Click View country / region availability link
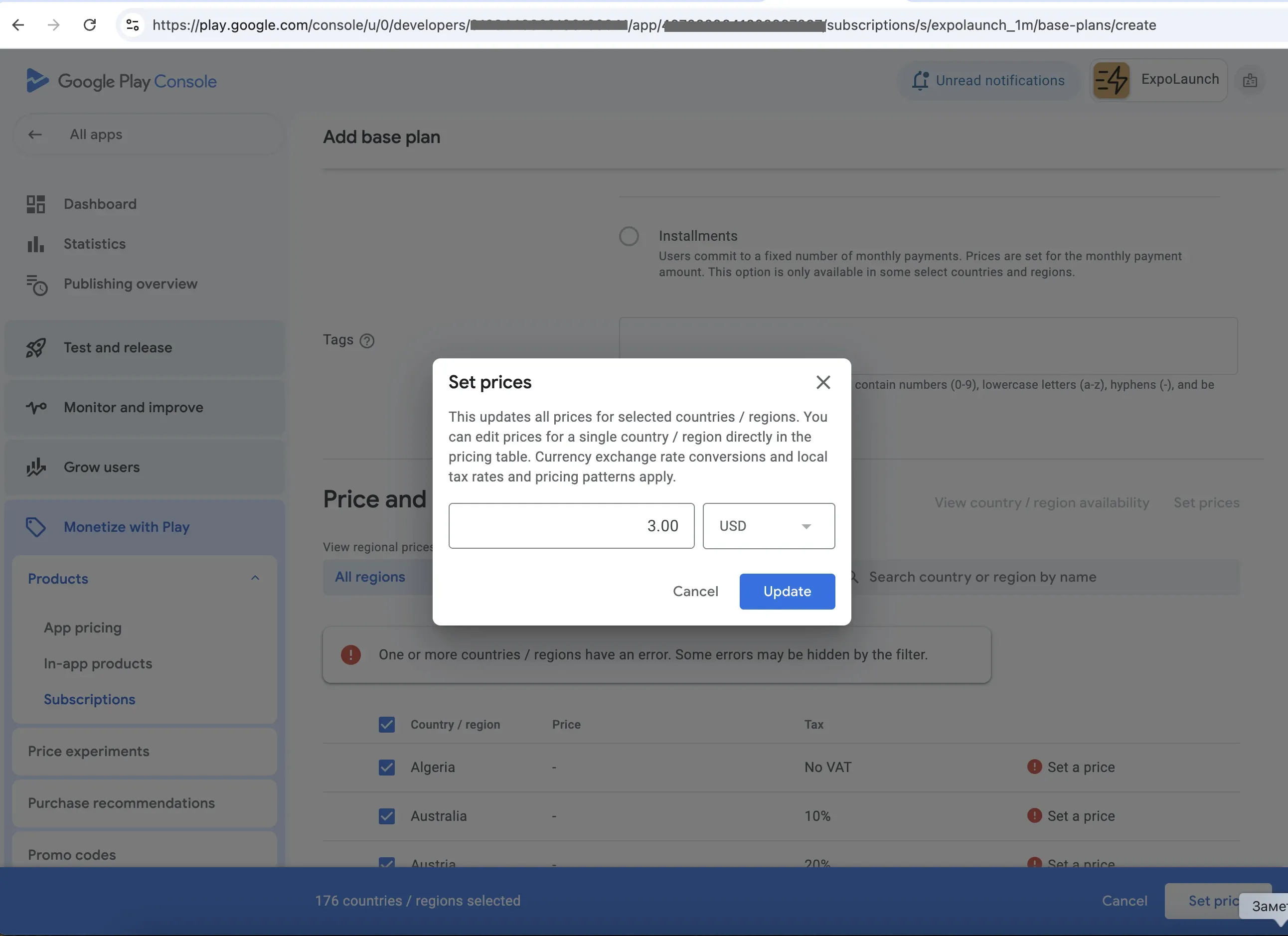Image resolution: width=1288 pixels, height=936 pixels. point(1042,503)
